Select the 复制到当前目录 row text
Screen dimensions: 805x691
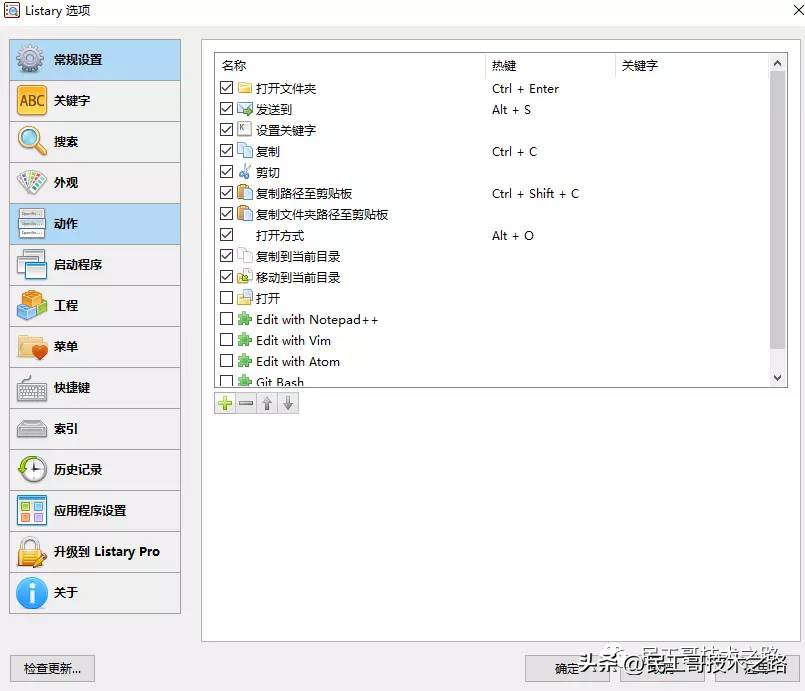tap(298, 256)
